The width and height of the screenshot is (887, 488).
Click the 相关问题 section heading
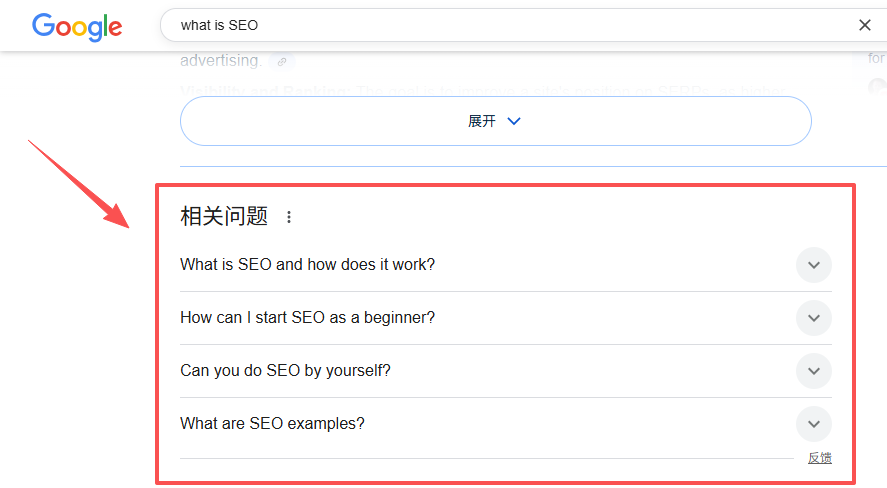[224, 216]
